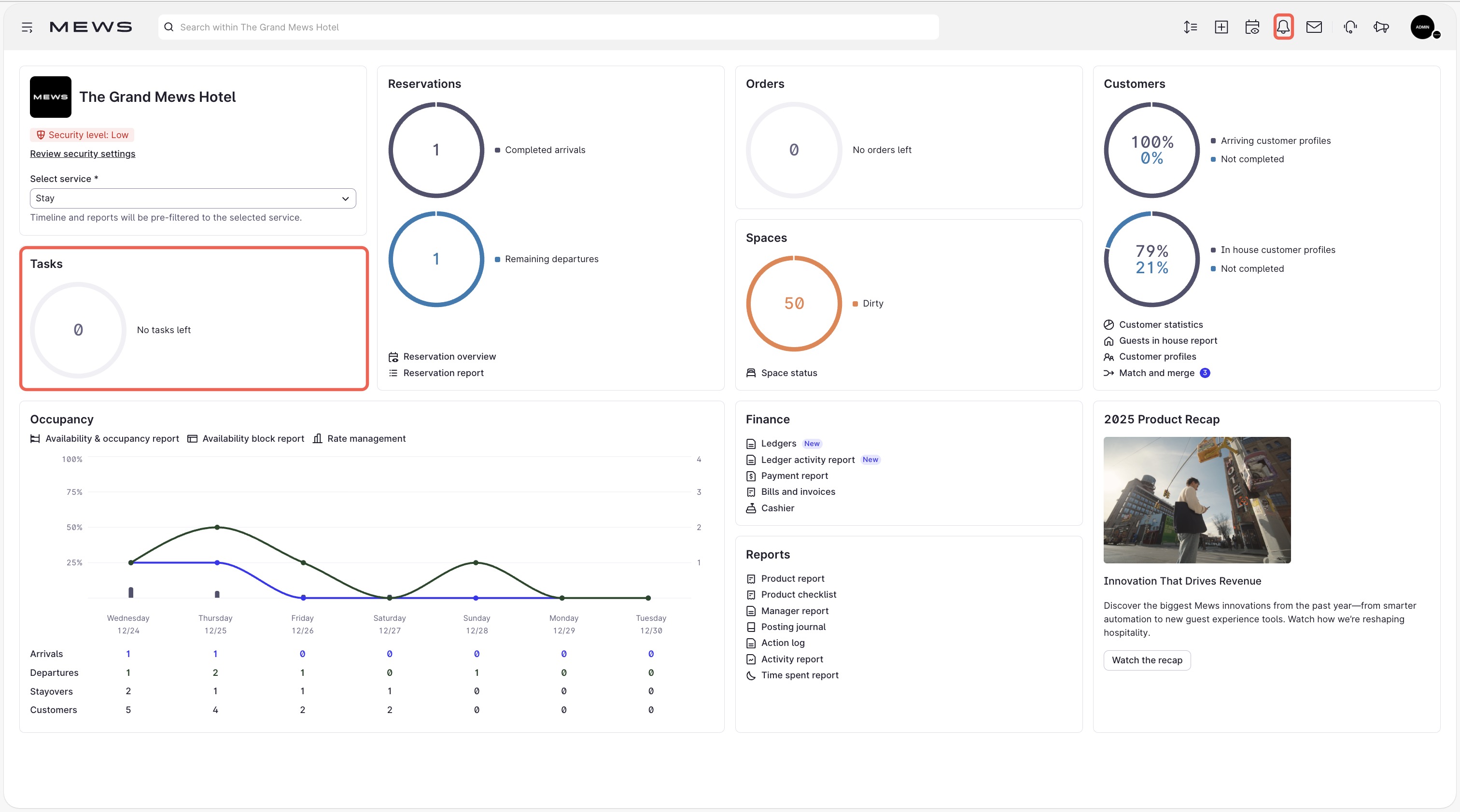
Task: Open the Select service dropdown showing Stay
Action: click(193, 198)
